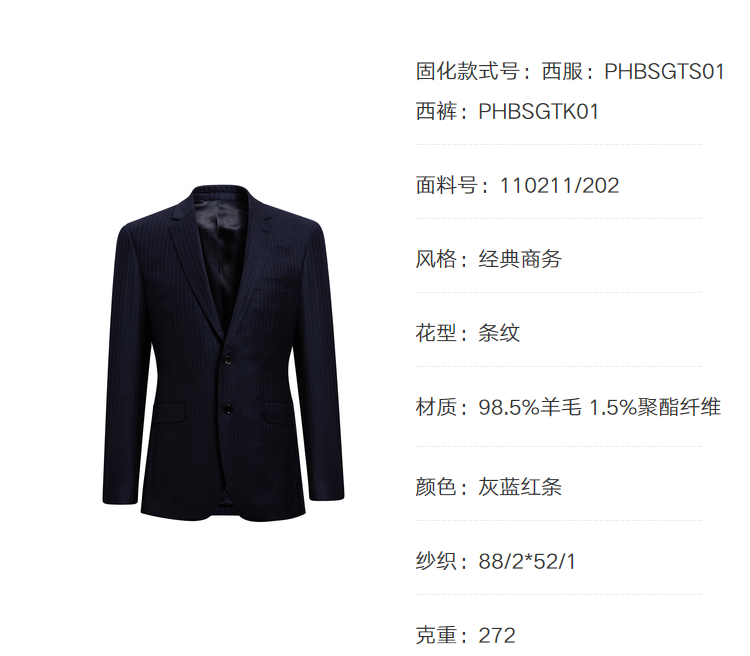
Task: Click the 风格 label
Action: click(436, 259)
